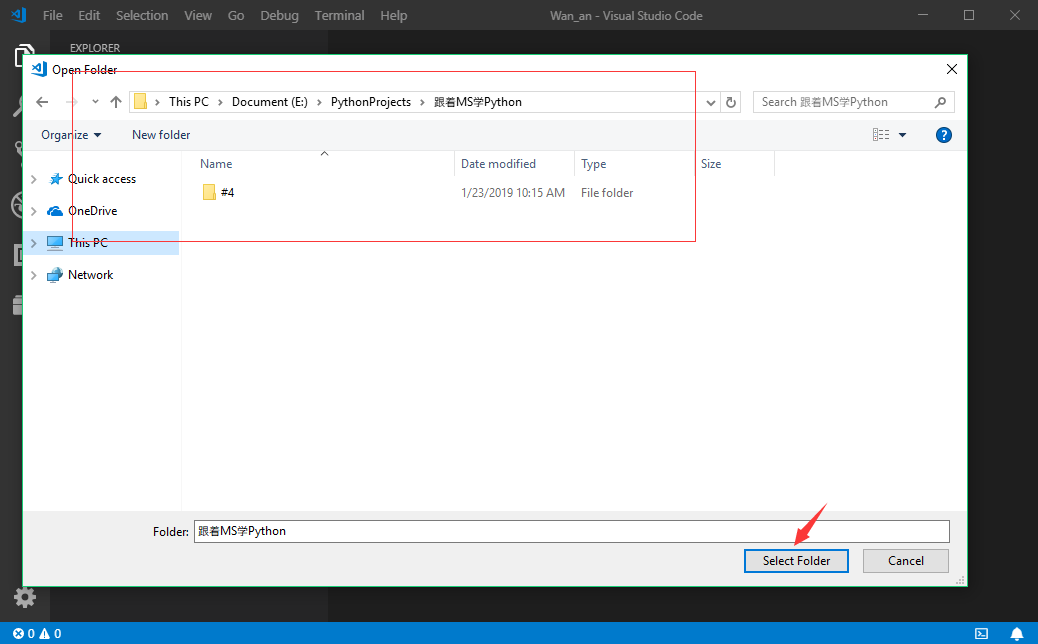Click the Up one level arrow

[116, 102]
